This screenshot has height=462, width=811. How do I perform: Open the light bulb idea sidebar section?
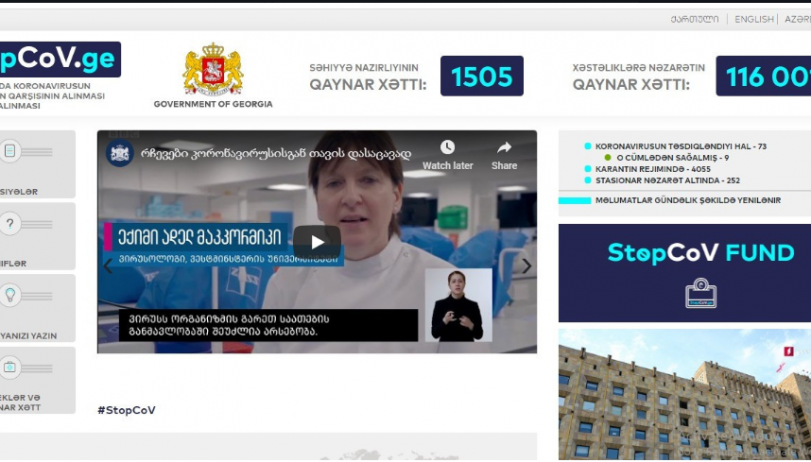coord(10,295)
